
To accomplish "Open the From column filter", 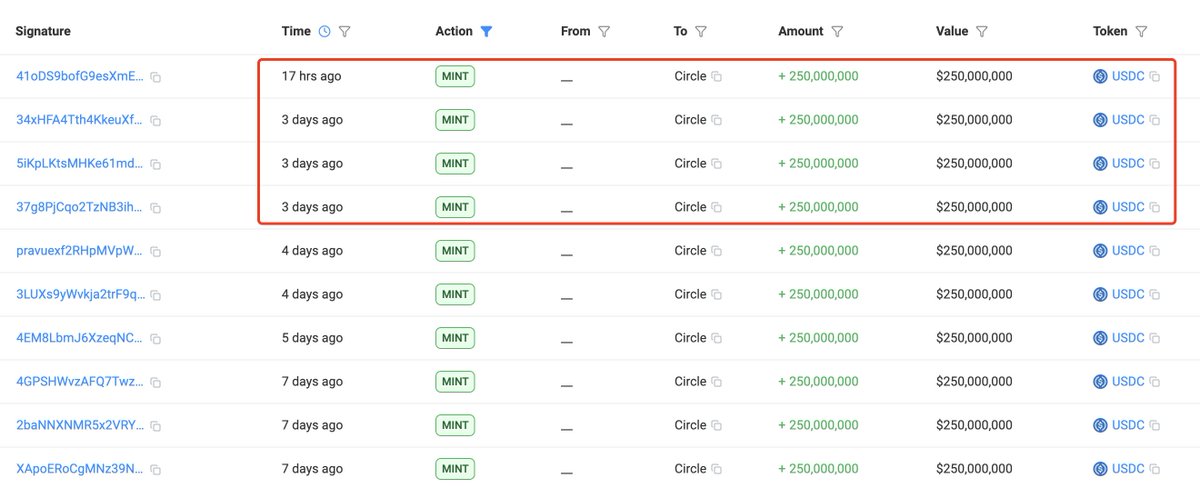I will (x=604, y=32).
